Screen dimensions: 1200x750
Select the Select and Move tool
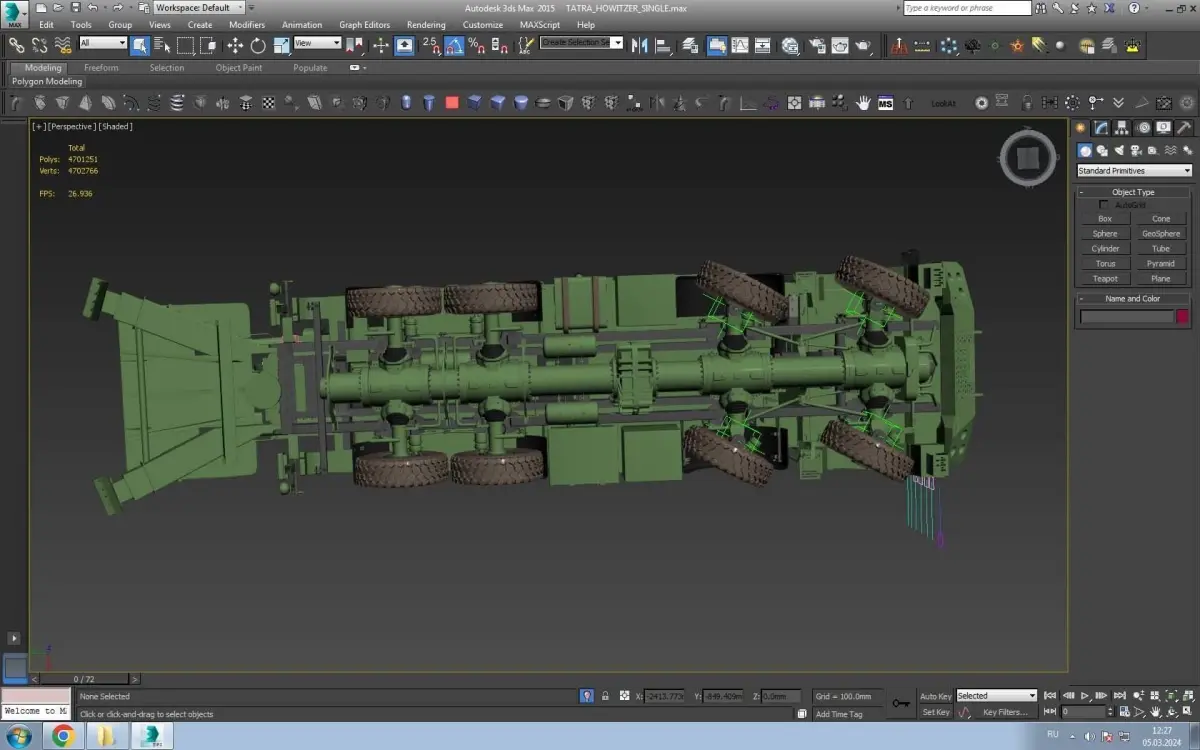pos(235,45)
